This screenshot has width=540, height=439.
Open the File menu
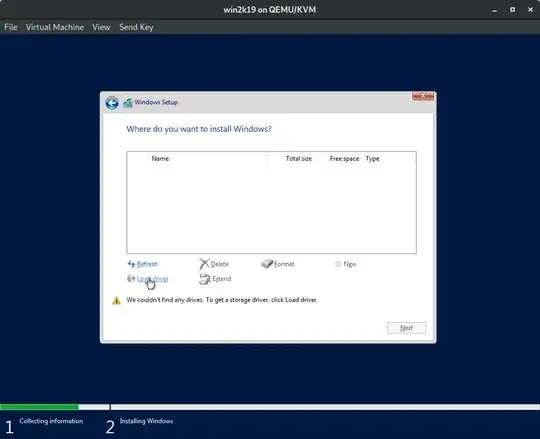(11, 27)
